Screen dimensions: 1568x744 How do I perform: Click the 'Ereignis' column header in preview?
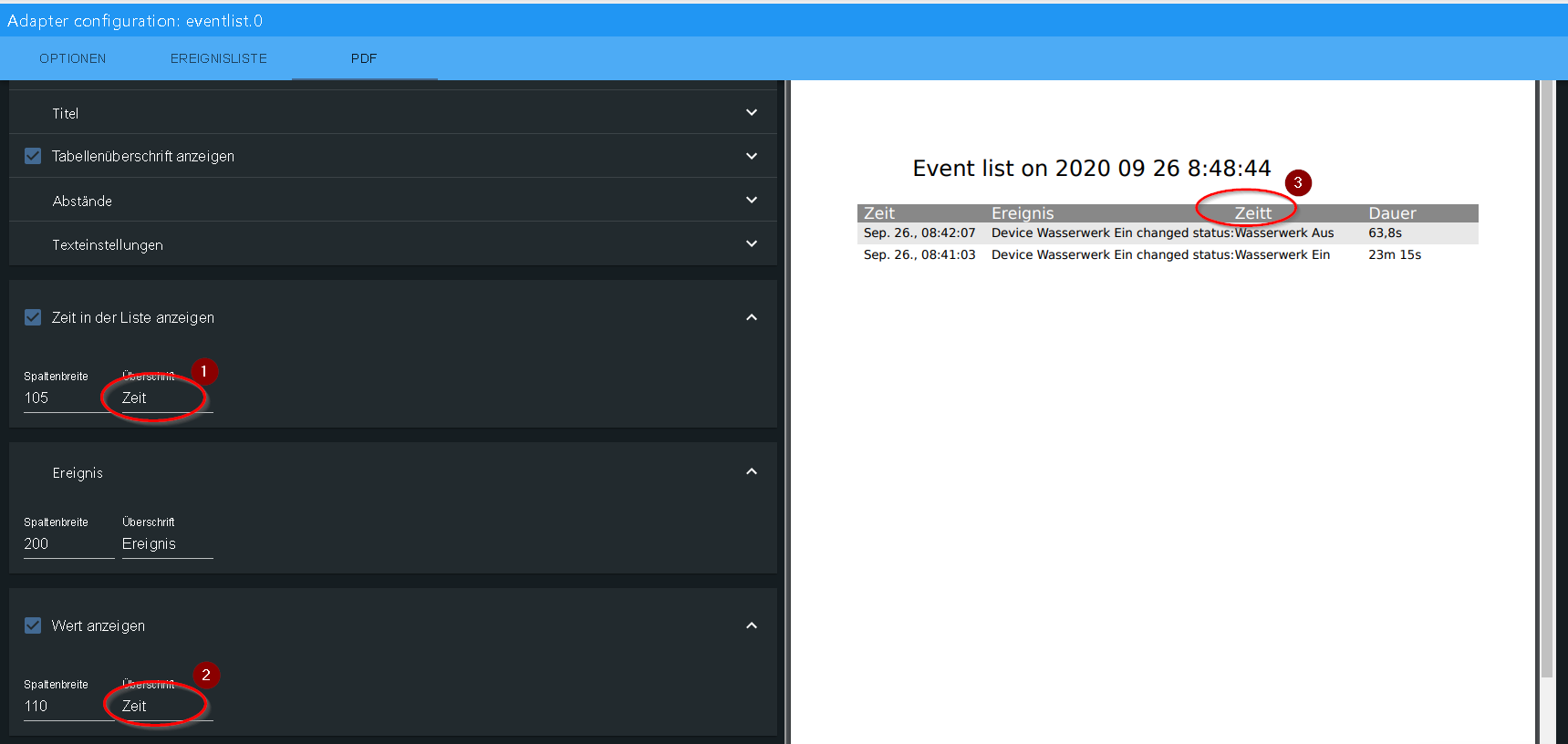[1023, 213]
